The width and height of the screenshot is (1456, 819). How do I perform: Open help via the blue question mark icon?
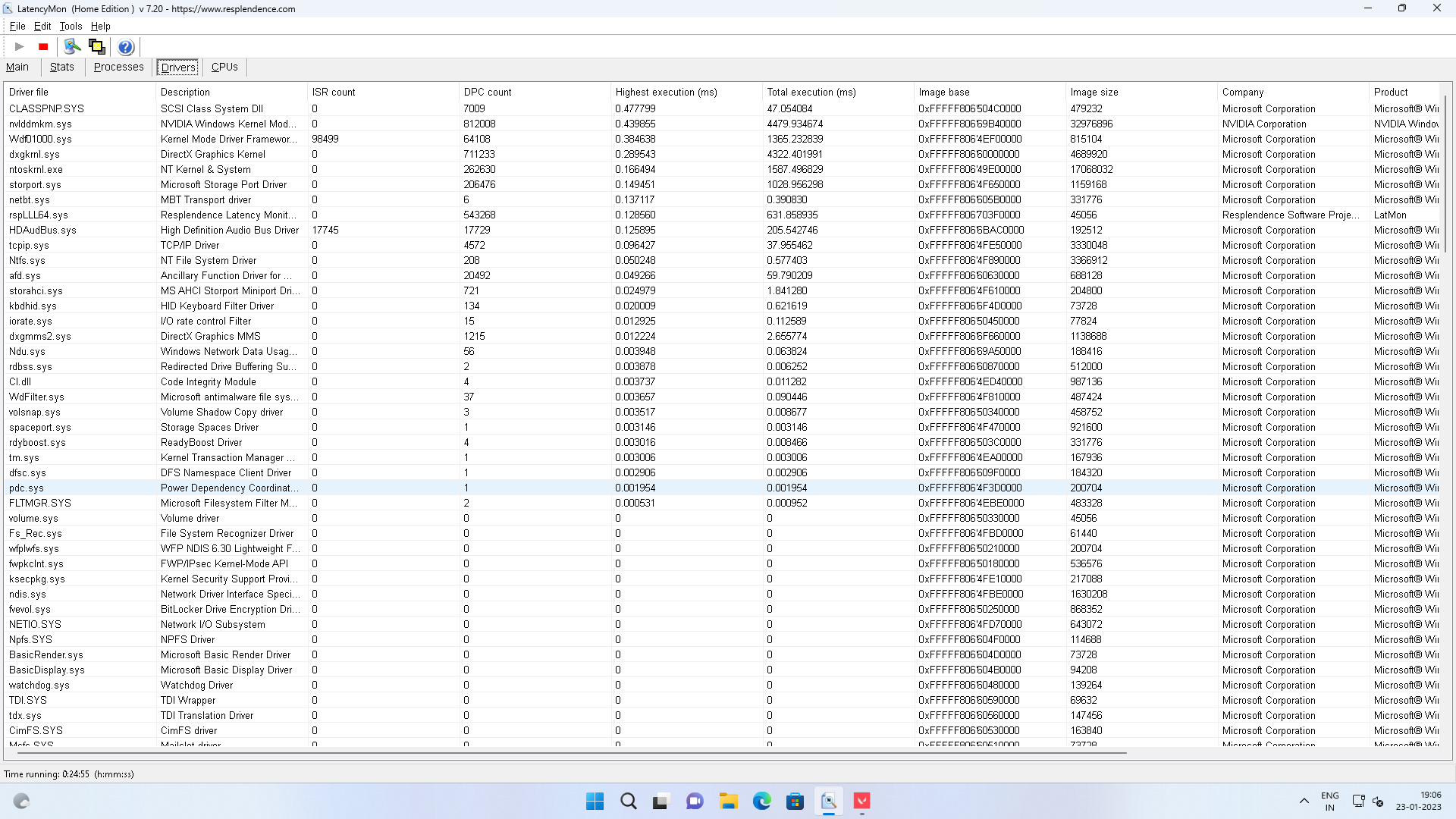126,47
